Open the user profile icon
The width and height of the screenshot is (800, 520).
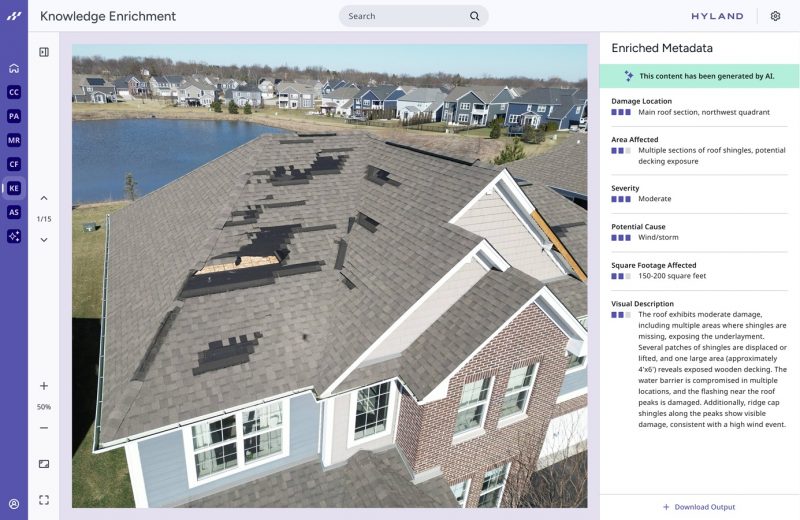14,504
